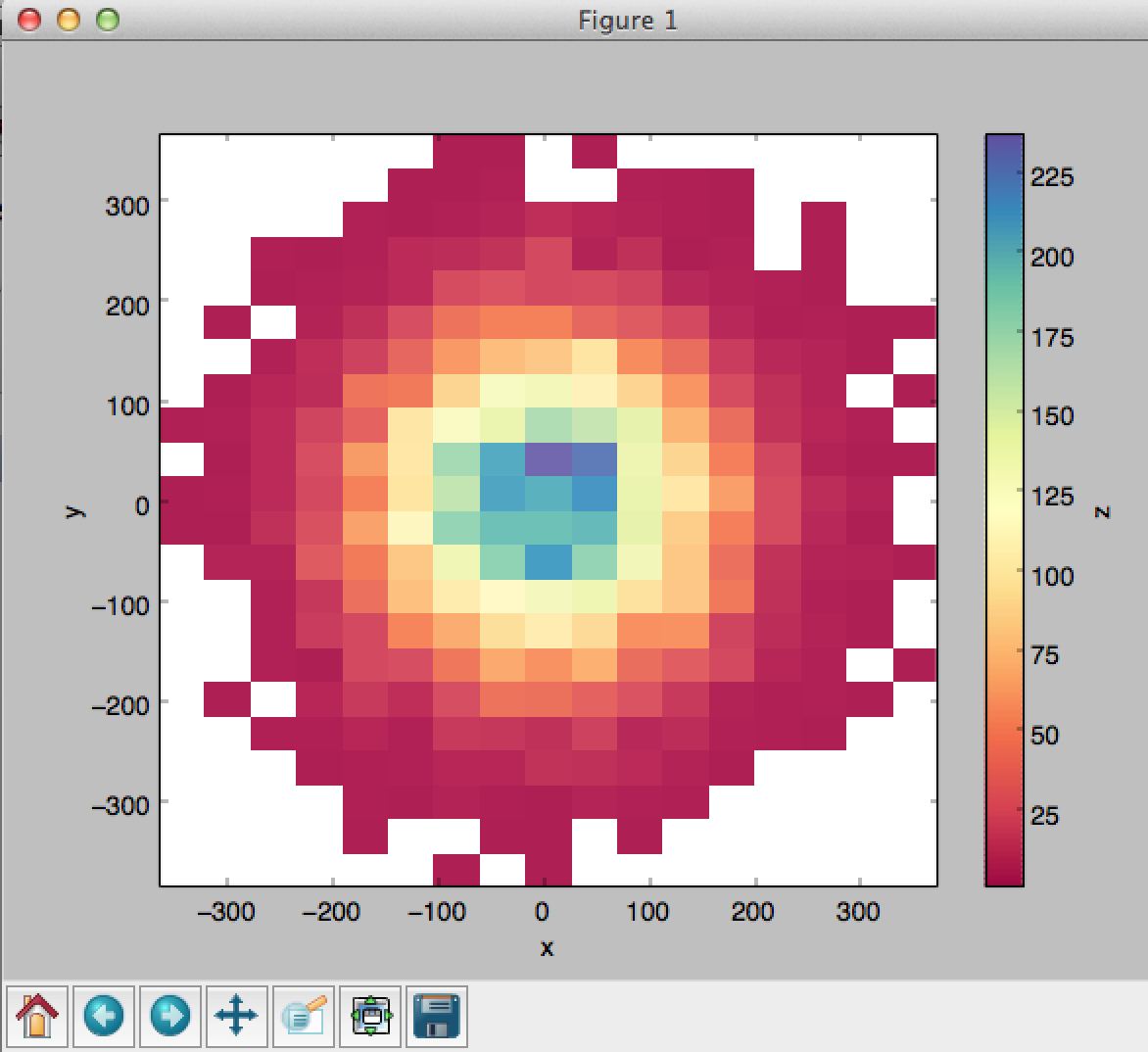Minimize the window with the yellow button
Viewport: 1148px width, 1052px height.
point(68,19)
